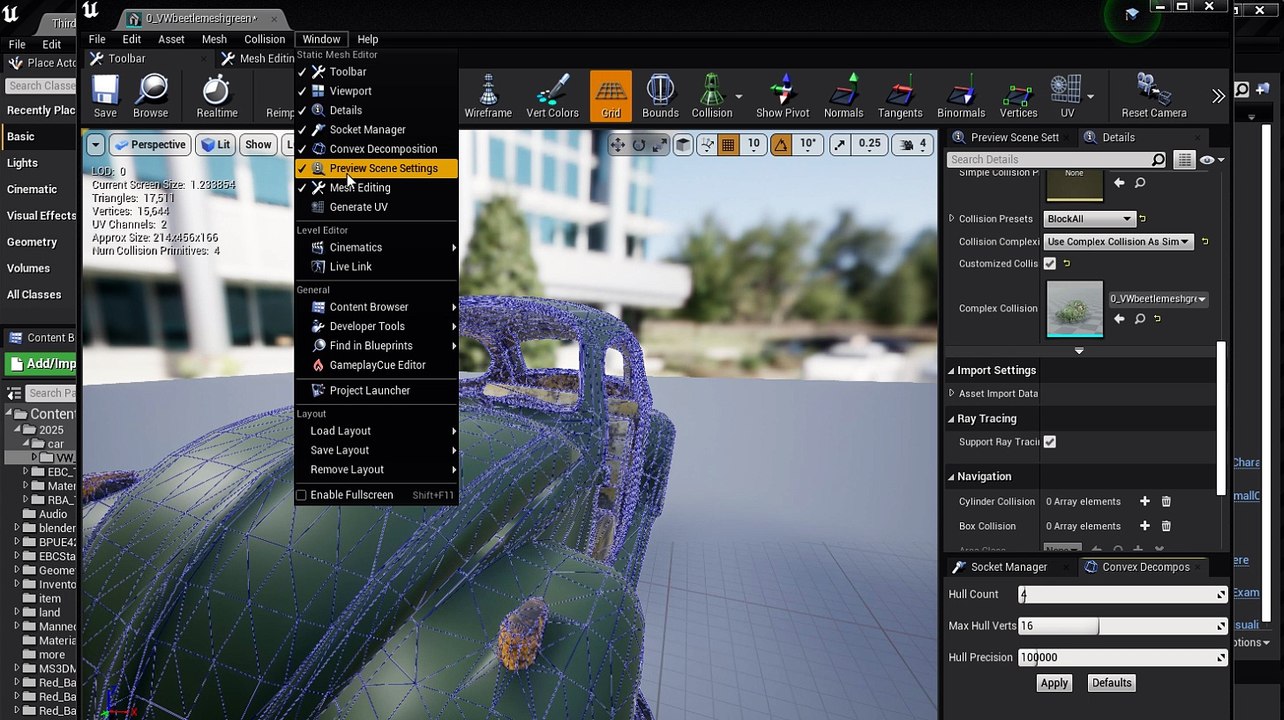Screen dimensions: 1284x720
Task: Reset Camera to default view
Action: click(x=1153, y=97)
